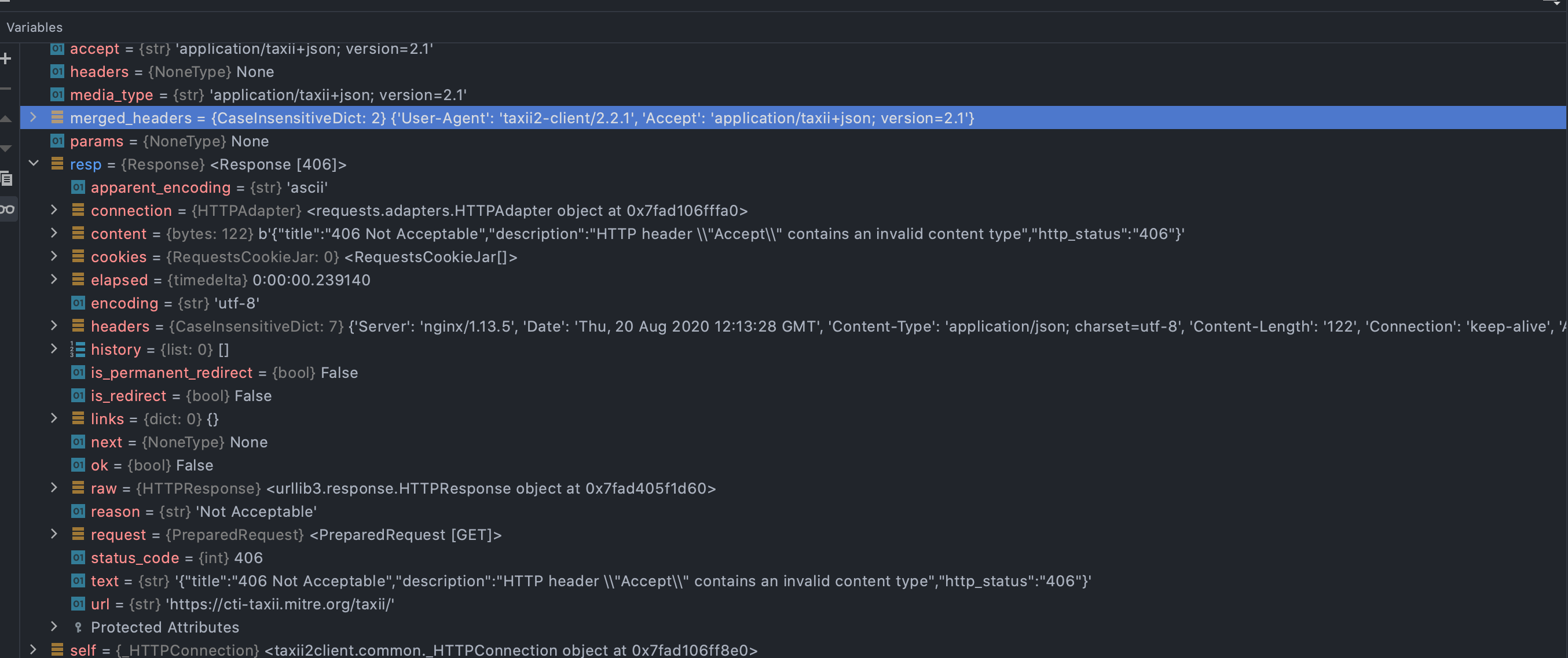
Task: Click the navigate-up arrow in left sidebar
Action: 6,119
